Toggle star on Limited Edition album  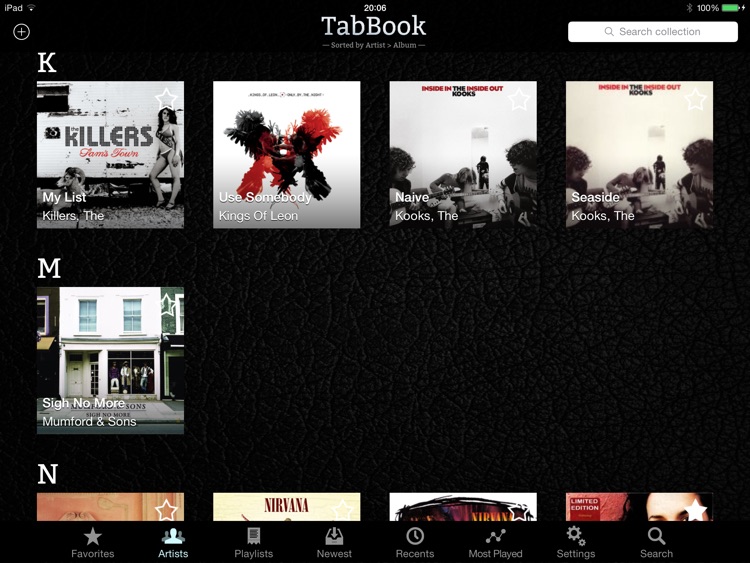point(695,509)
